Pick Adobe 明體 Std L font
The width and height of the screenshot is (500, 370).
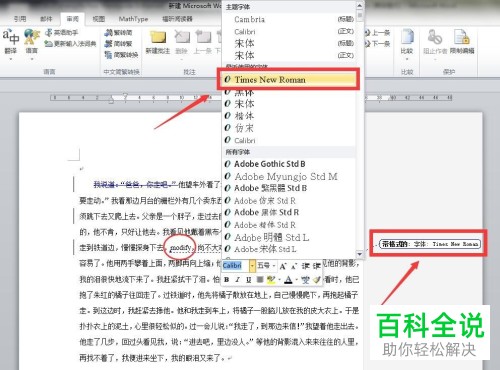(289, 237)
